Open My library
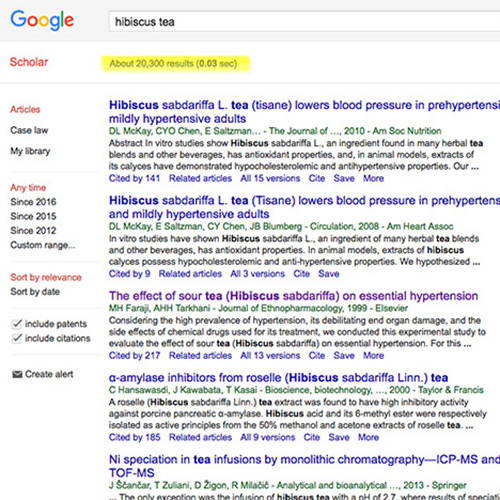This screenshot has width=500, height=500. [30, 151]
